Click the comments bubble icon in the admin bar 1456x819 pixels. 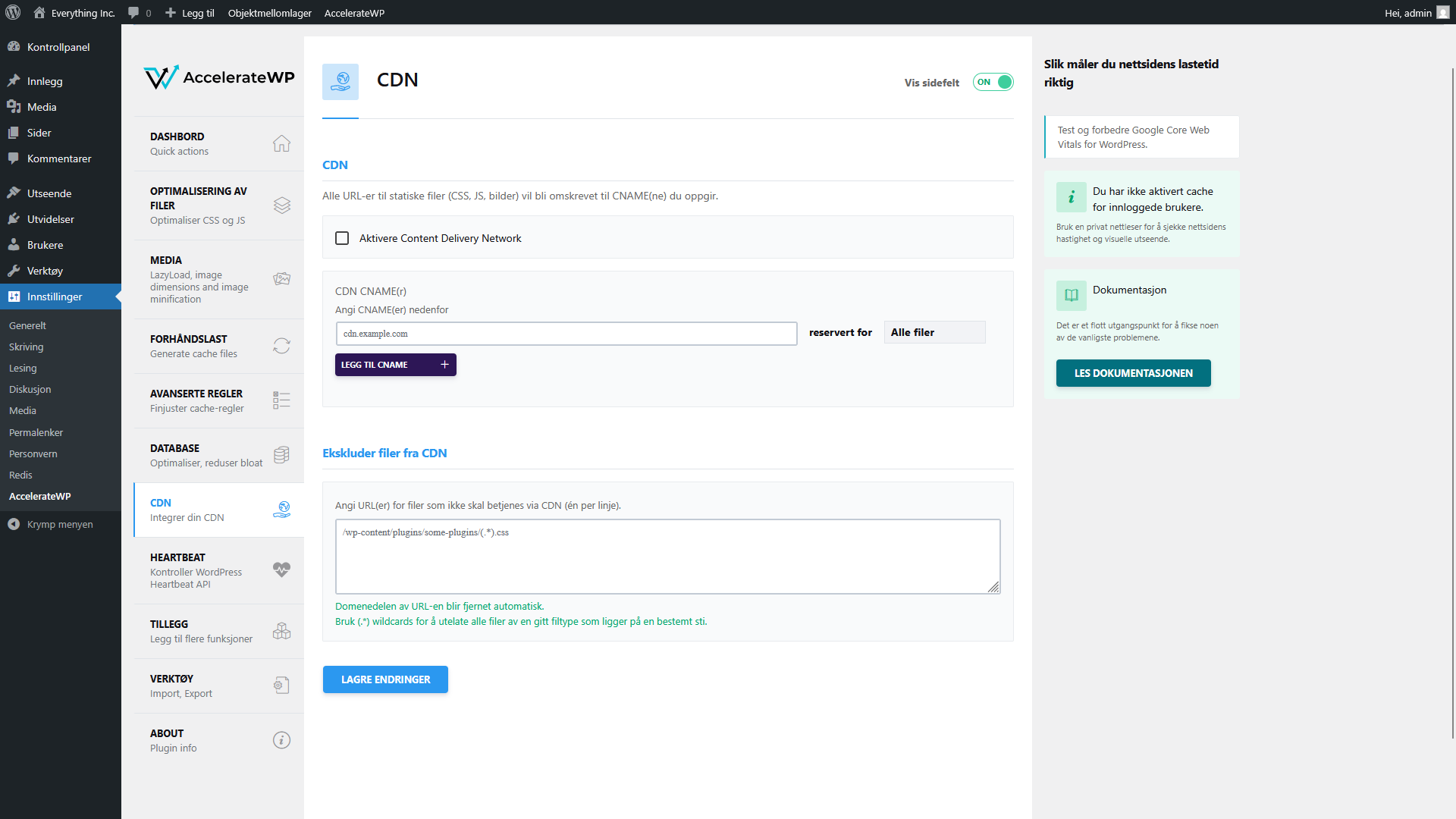pyautogui.click(x=133, y=13)
